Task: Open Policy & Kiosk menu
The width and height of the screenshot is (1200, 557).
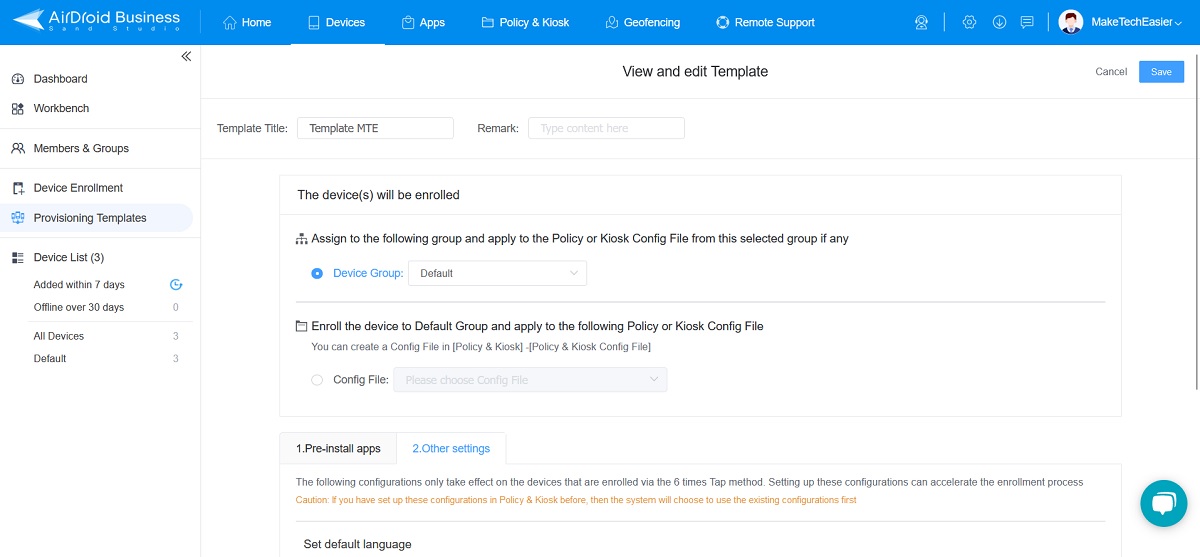Action: 525,22
